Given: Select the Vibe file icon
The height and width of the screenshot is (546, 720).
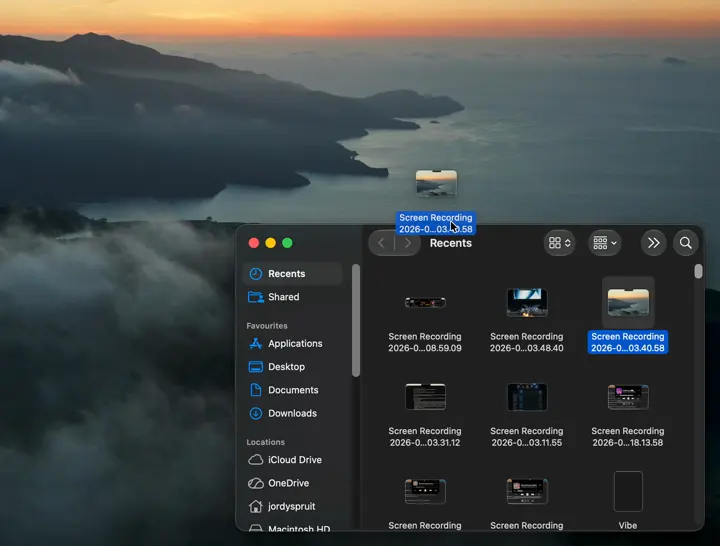Looking at the screenshot, I should coord(628,491).
